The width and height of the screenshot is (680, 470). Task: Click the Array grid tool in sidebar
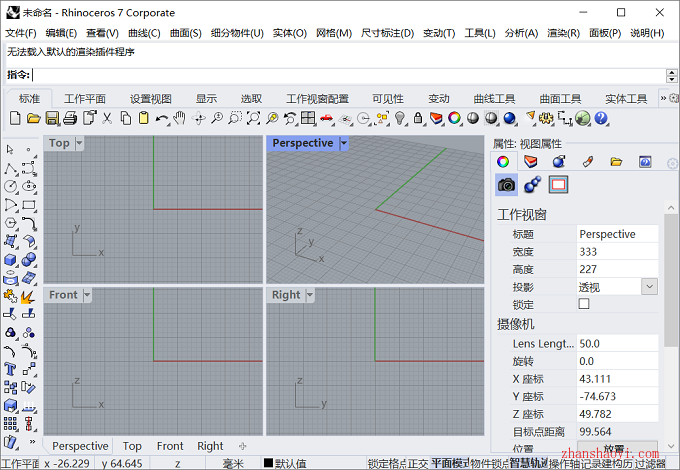click(x=10, y=424)
